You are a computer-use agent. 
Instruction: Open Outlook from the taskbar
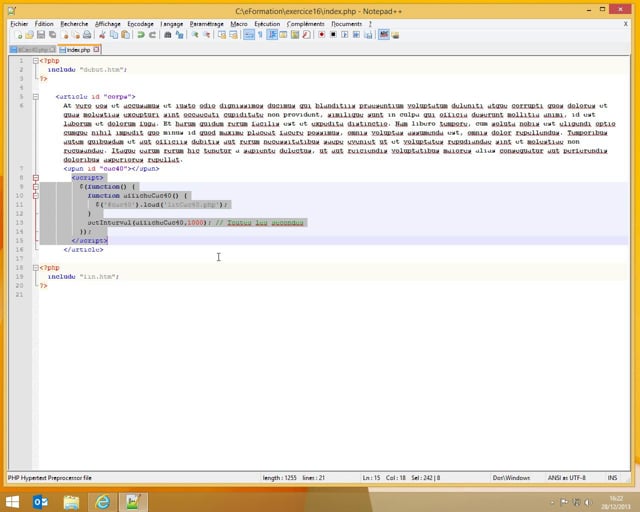pyautogui.click(x=40, y=502)
